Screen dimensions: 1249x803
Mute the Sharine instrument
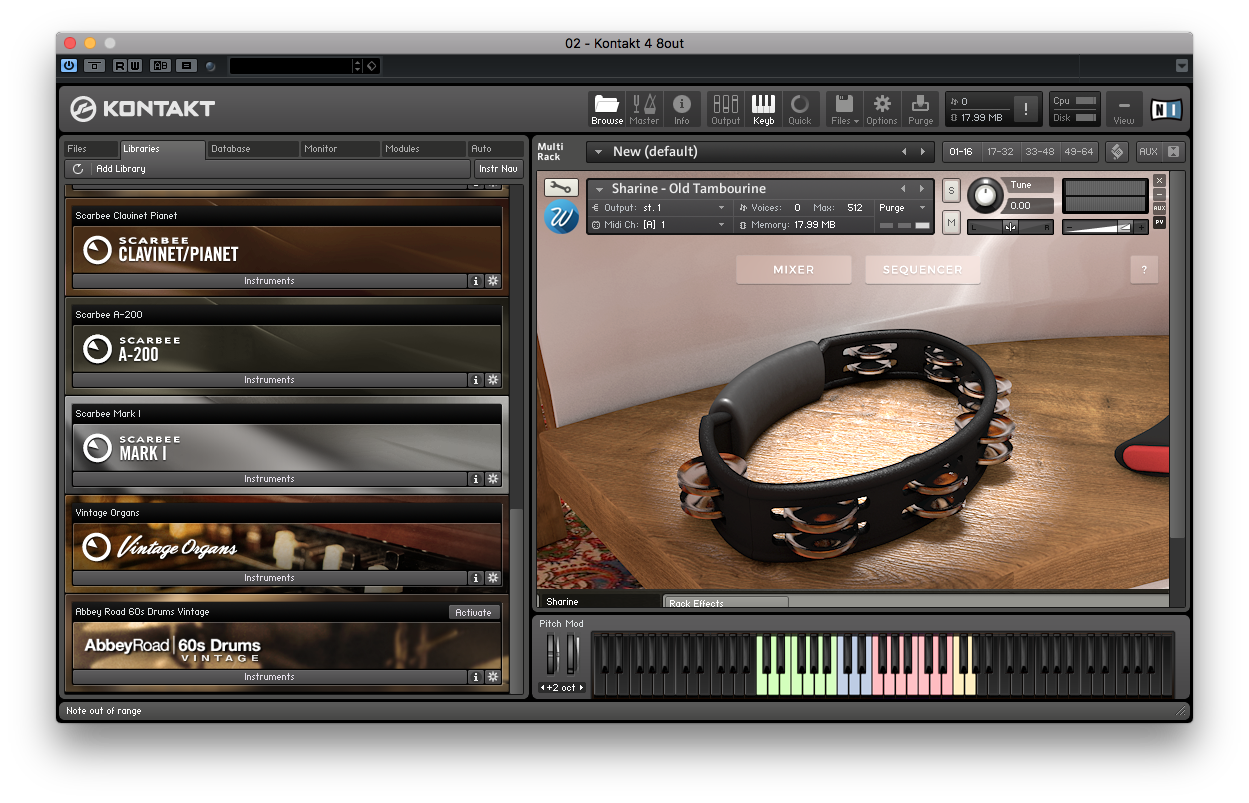point(951,222)
